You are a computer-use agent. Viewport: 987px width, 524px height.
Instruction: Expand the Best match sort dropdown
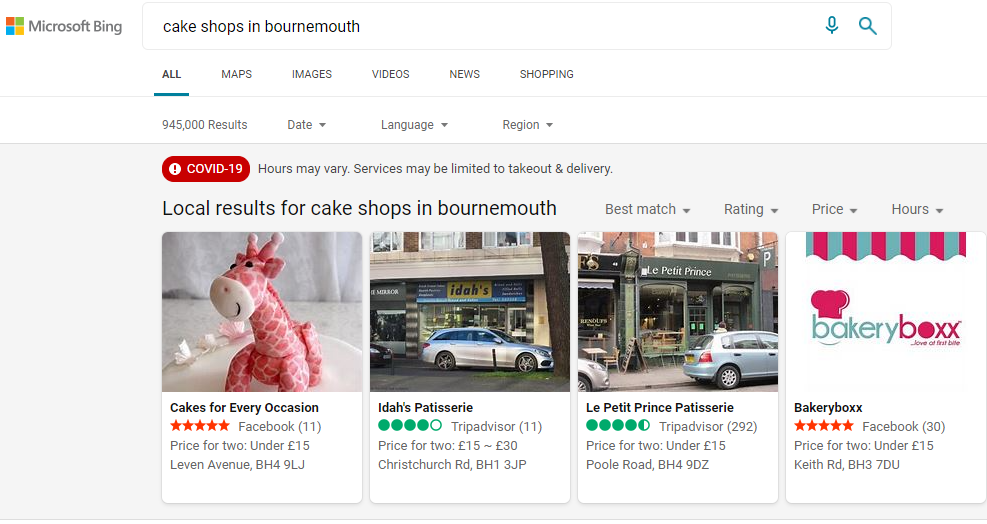pos(648,209)
